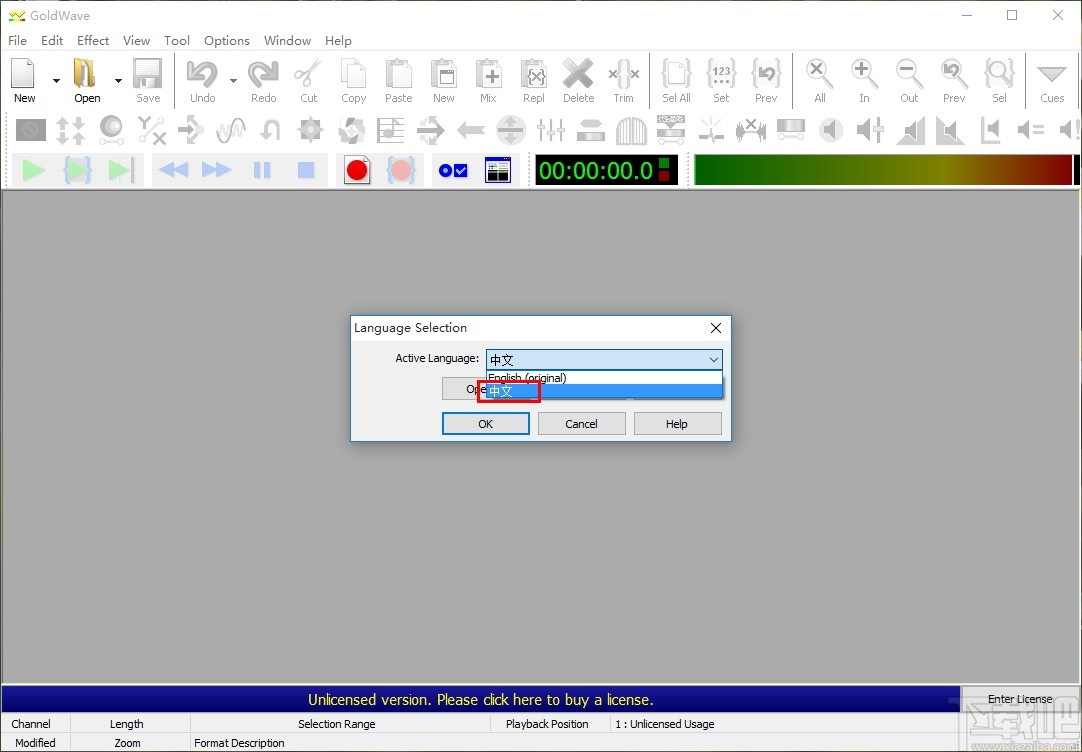Open the Tool menu
Image resolution: width=1082 pixels, height=752 pixels.
[x=177, y=41]
